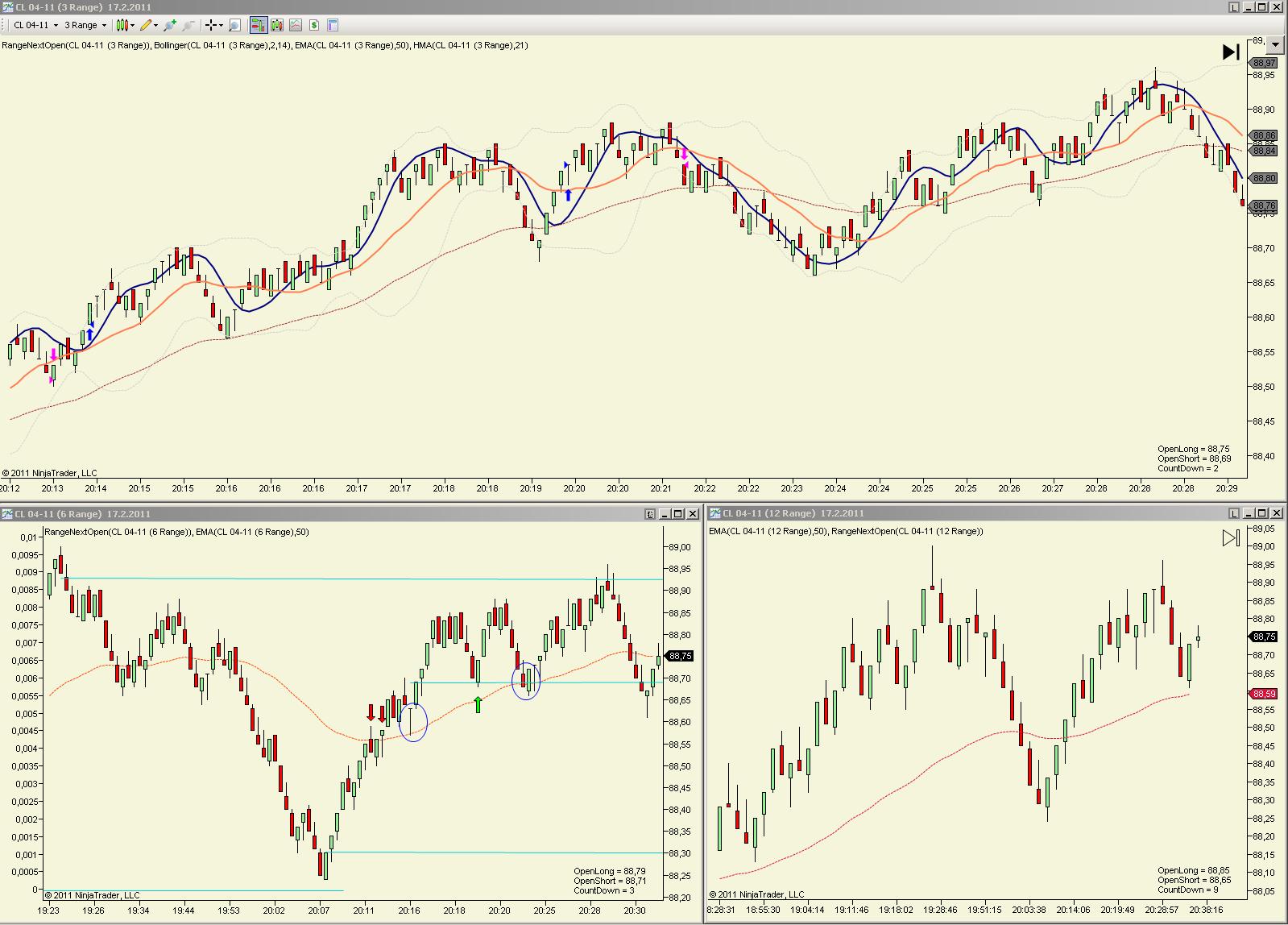Click the 88,80 price marker on 3 Range chart

tap(1264, 178)
